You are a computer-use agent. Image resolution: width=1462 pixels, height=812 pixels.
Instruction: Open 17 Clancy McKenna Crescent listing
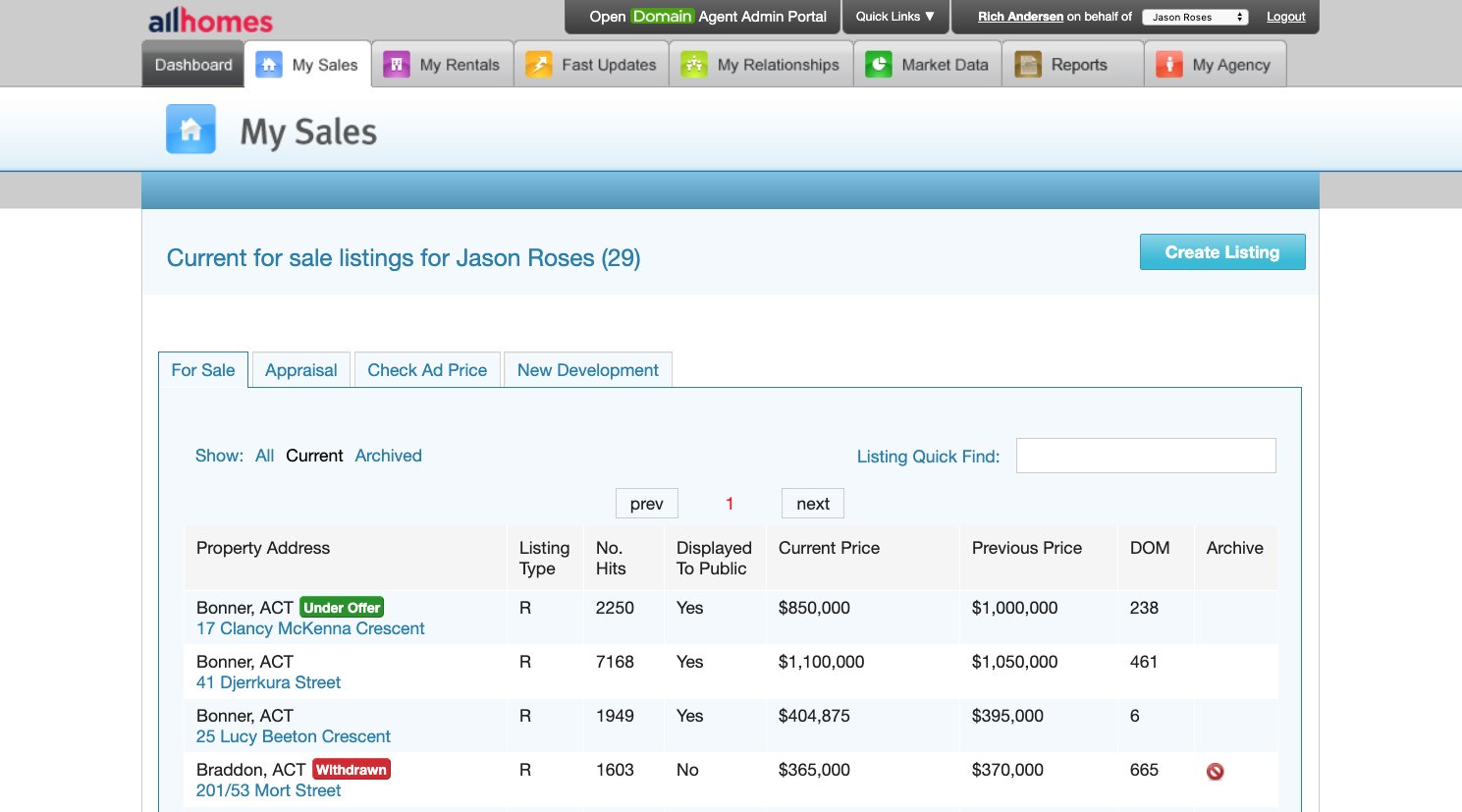pos(310,628)
